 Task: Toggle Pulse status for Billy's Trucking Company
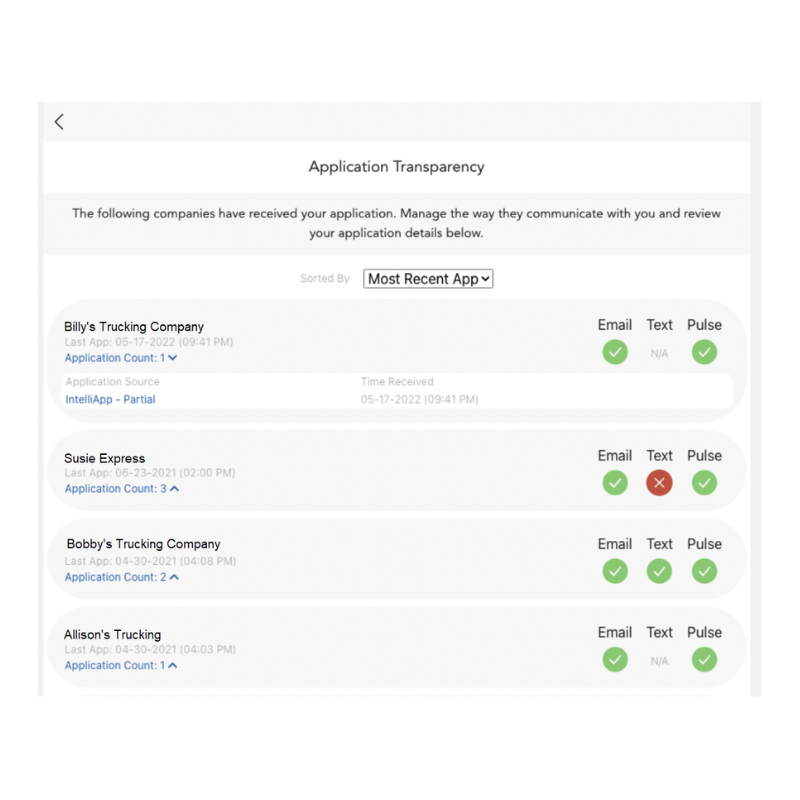tap(704, 352)
